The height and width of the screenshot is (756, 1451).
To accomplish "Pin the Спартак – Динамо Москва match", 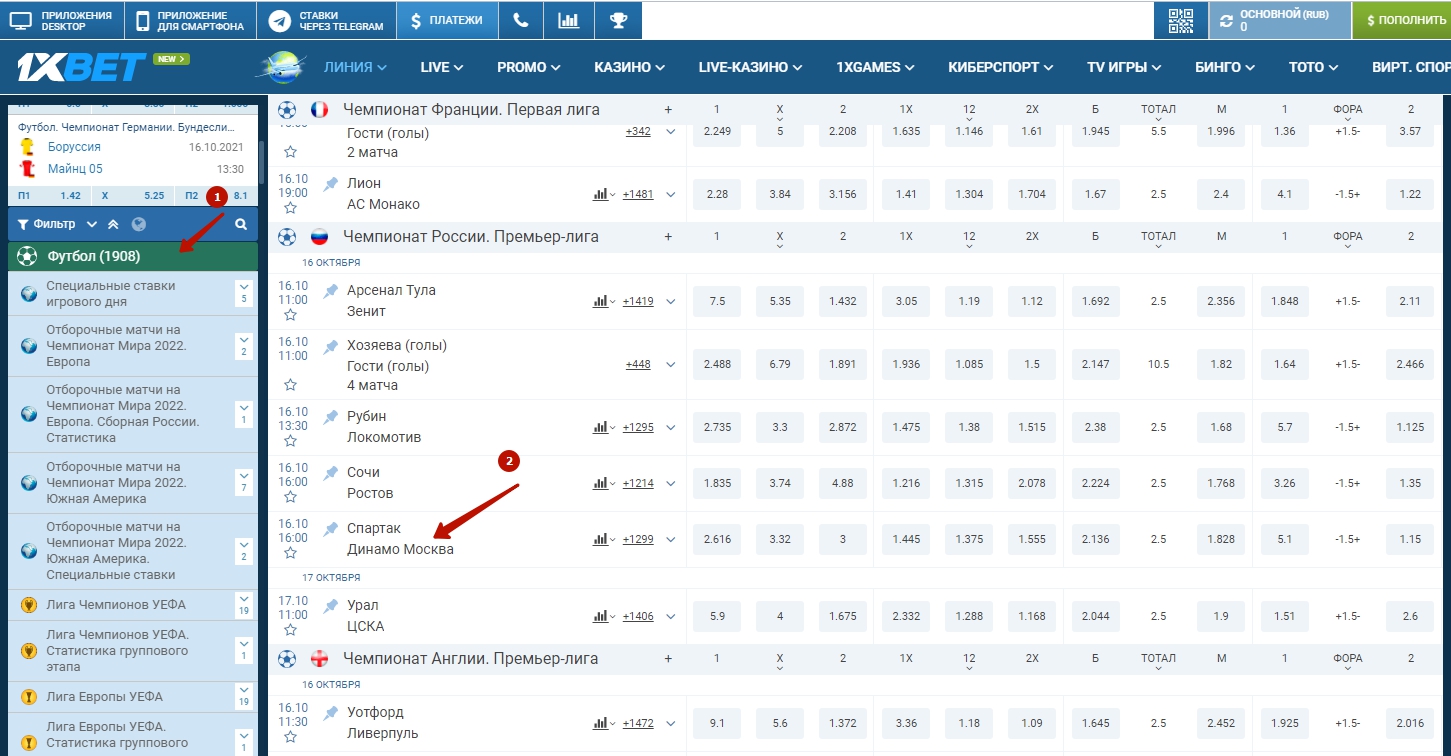I will tap(331, 529).
